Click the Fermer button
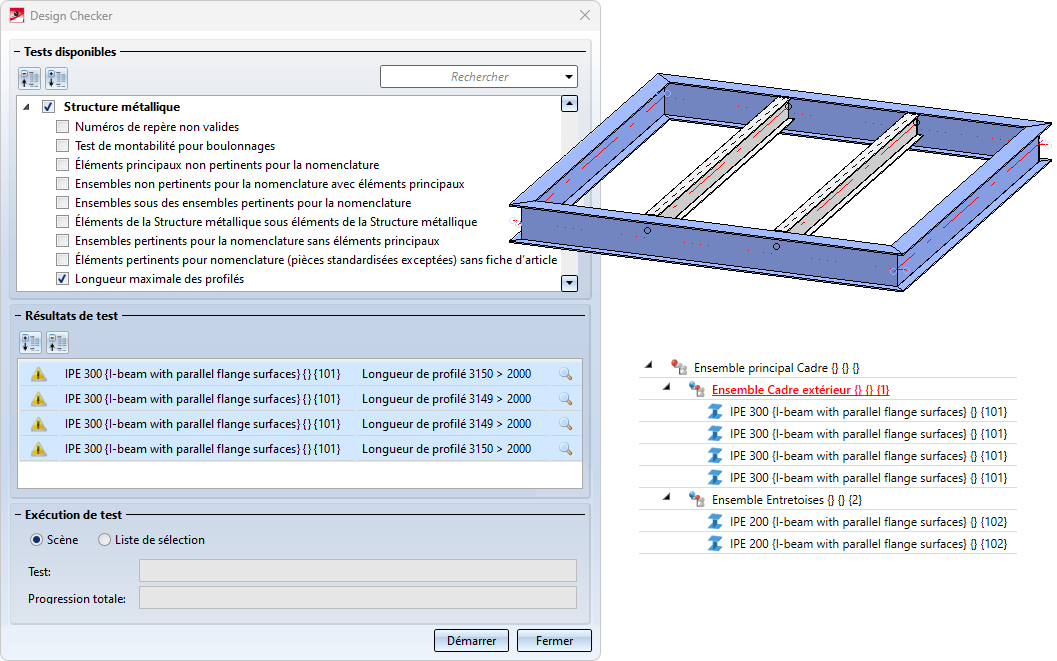 (x=554, y=641)
